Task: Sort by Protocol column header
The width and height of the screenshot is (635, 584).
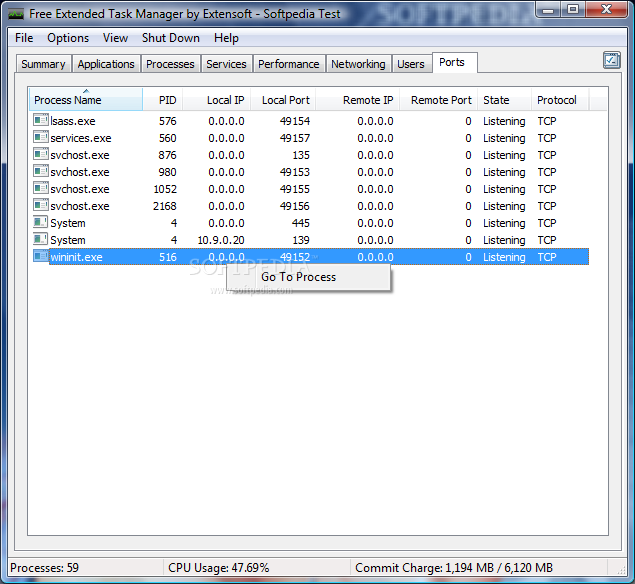Action: [560, 100]
